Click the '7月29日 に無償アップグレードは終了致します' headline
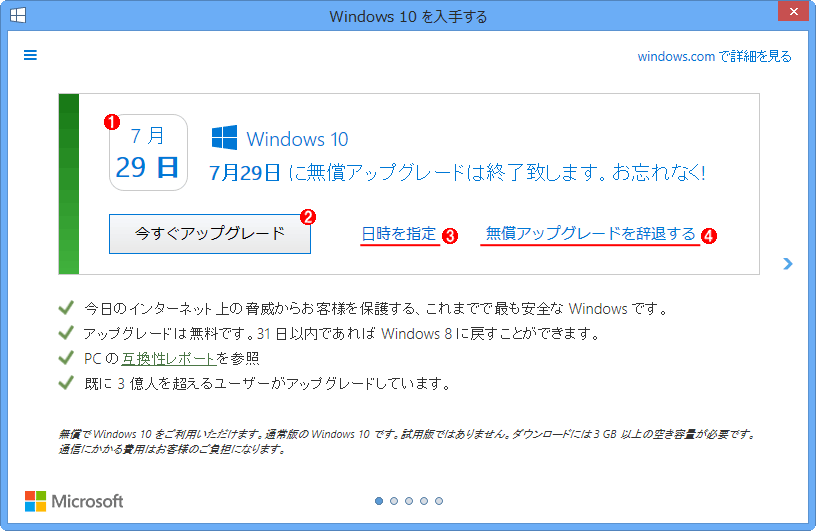The height and width of the screenshot is (531, 816). [x=457, y=172]
